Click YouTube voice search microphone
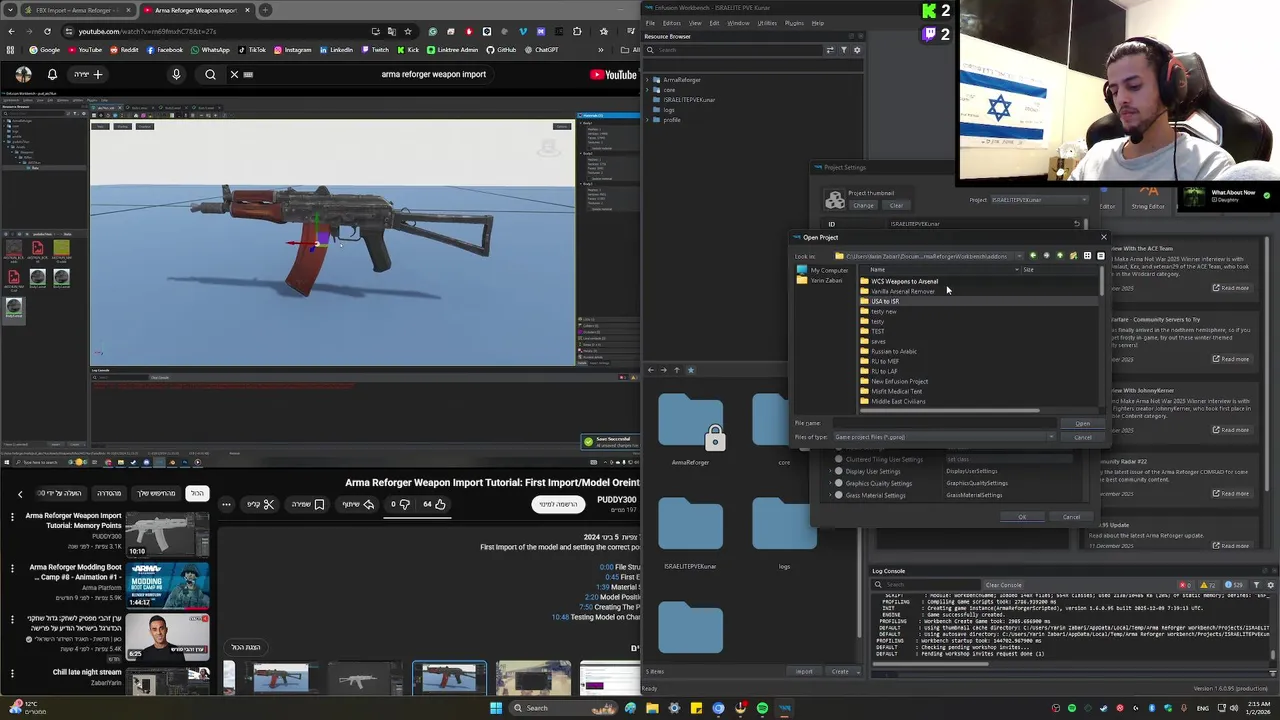 pos(176,74)
